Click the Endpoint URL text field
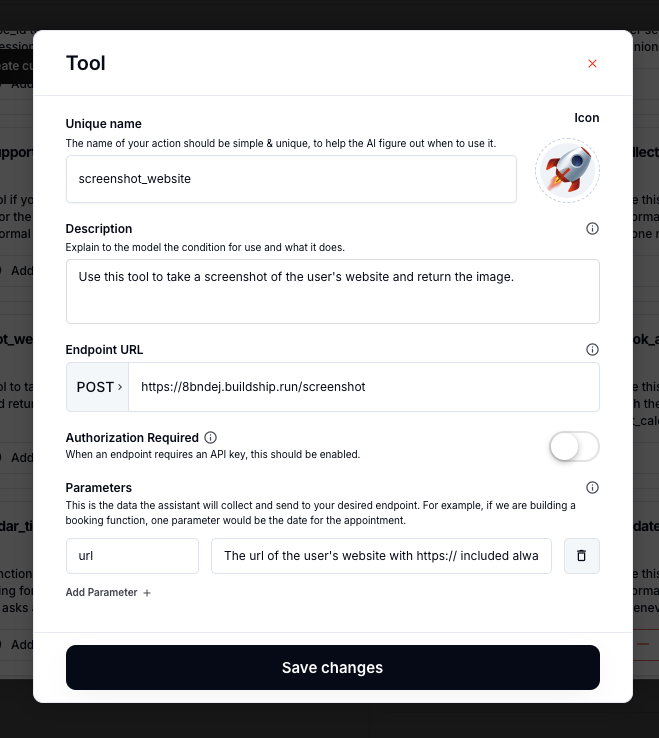Screen dimensions: 659x738 point(364,387)
